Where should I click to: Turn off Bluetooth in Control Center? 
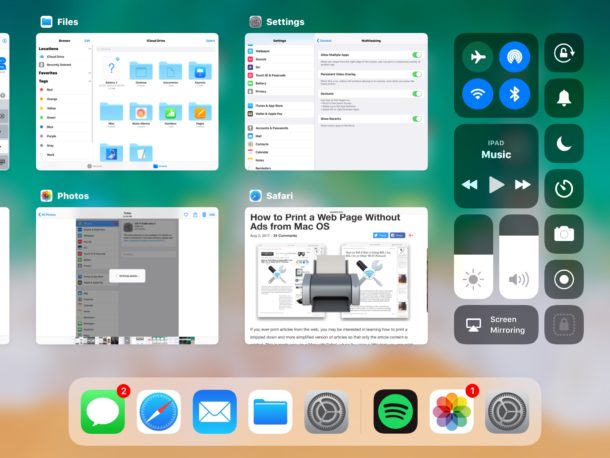click(514, 94)
